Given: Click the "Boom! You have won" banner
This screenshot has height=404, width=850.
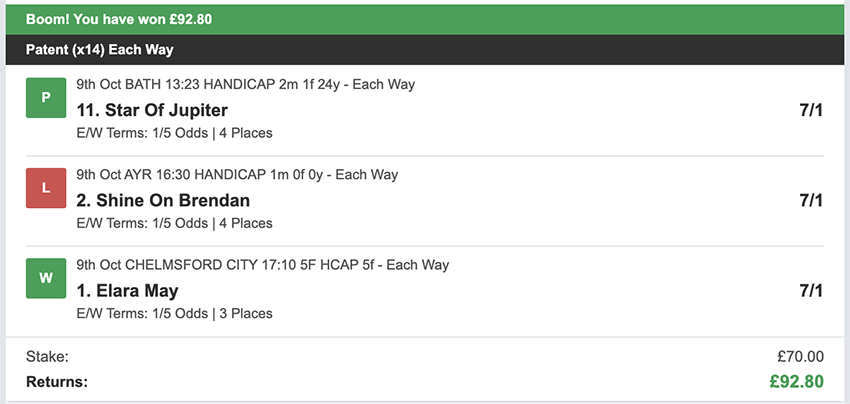Looking at the screenshot, I should [x=119, y=19].
